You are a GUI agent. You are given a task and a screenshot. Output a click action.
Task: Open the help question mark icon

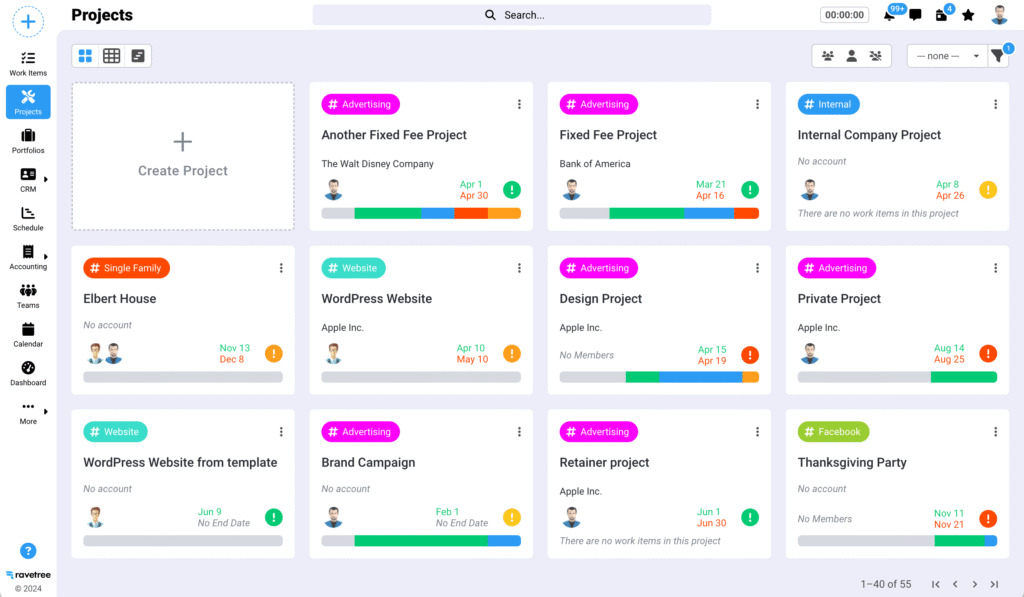click(28, 551)
